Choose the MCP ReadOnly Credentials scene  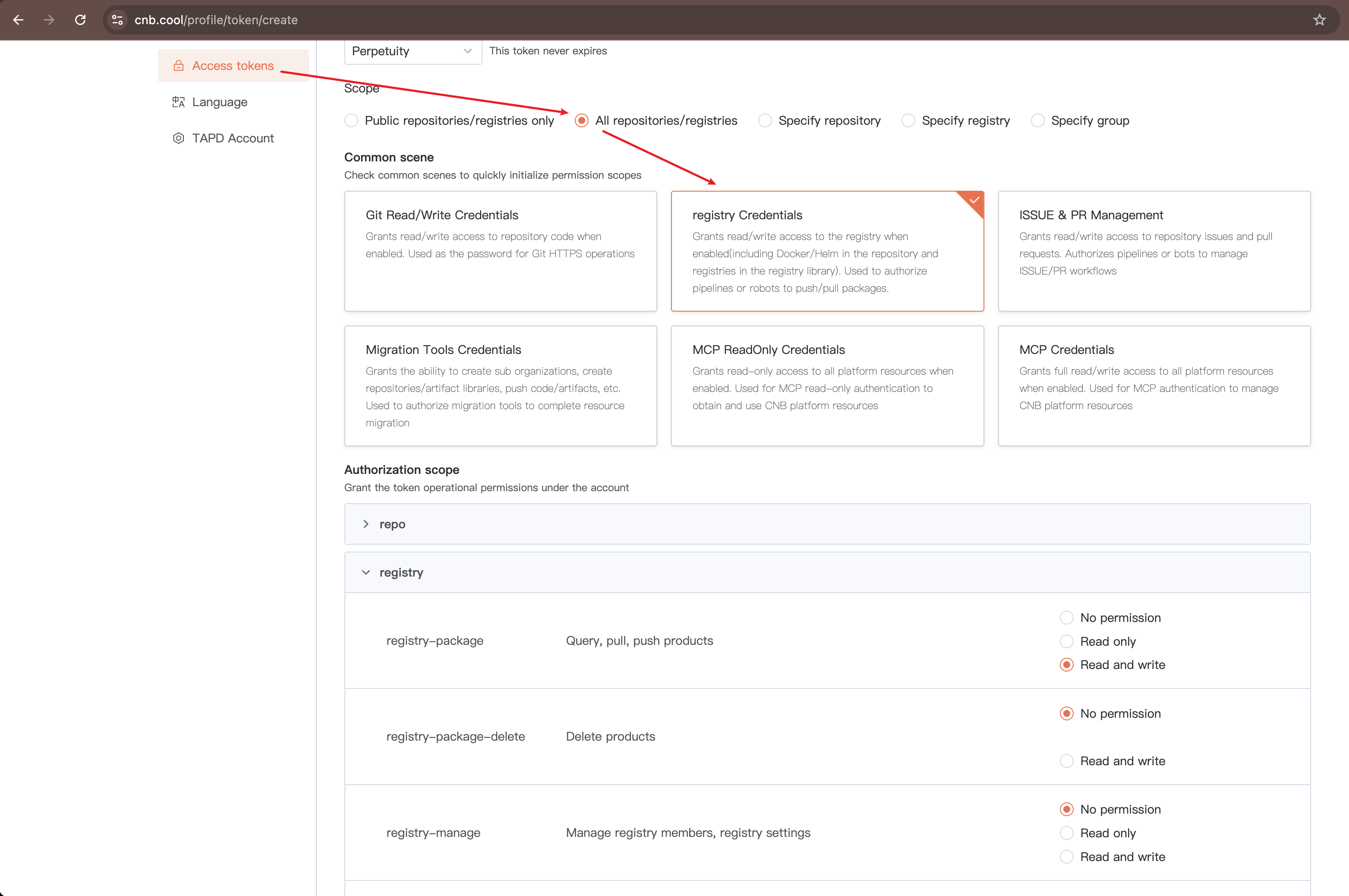(827, 386)
